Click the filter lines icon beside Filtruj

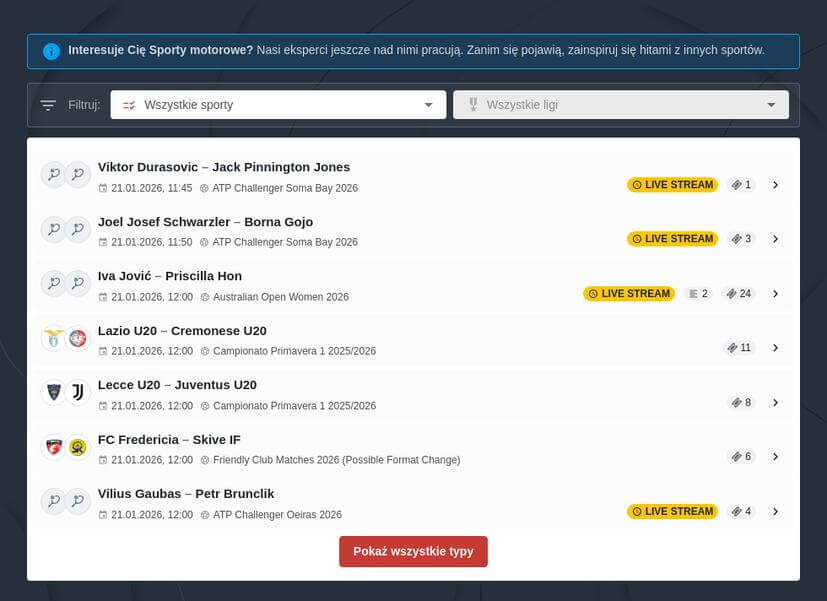coord(48,105)
